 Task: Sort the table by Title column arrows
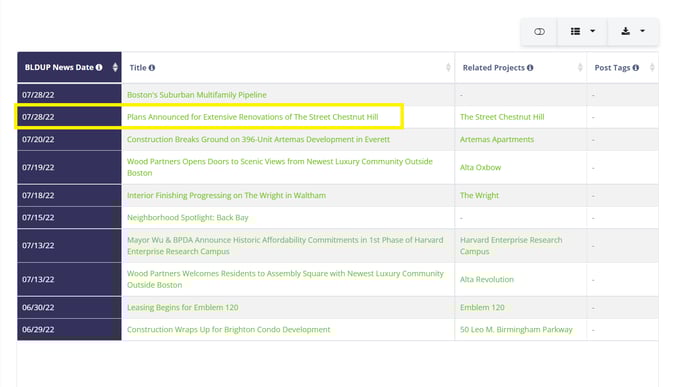pyautogui.click(x=448, y=68)
